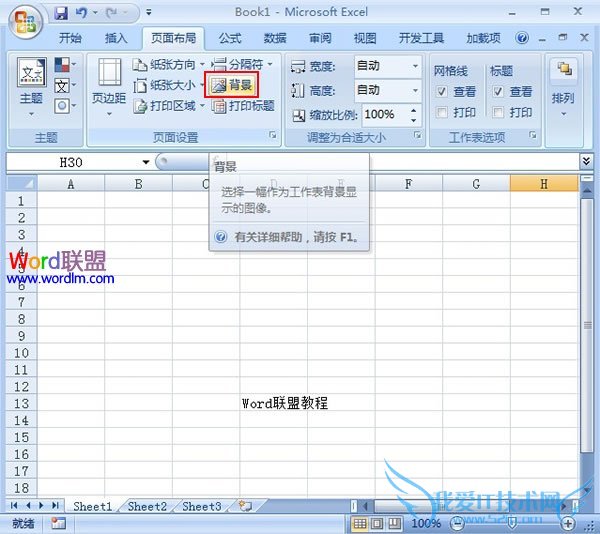Viewport: 600px width, 534px height.
Task: Click the Name Box showing H30
Action: pyautogui.click(x=73, y=163)
